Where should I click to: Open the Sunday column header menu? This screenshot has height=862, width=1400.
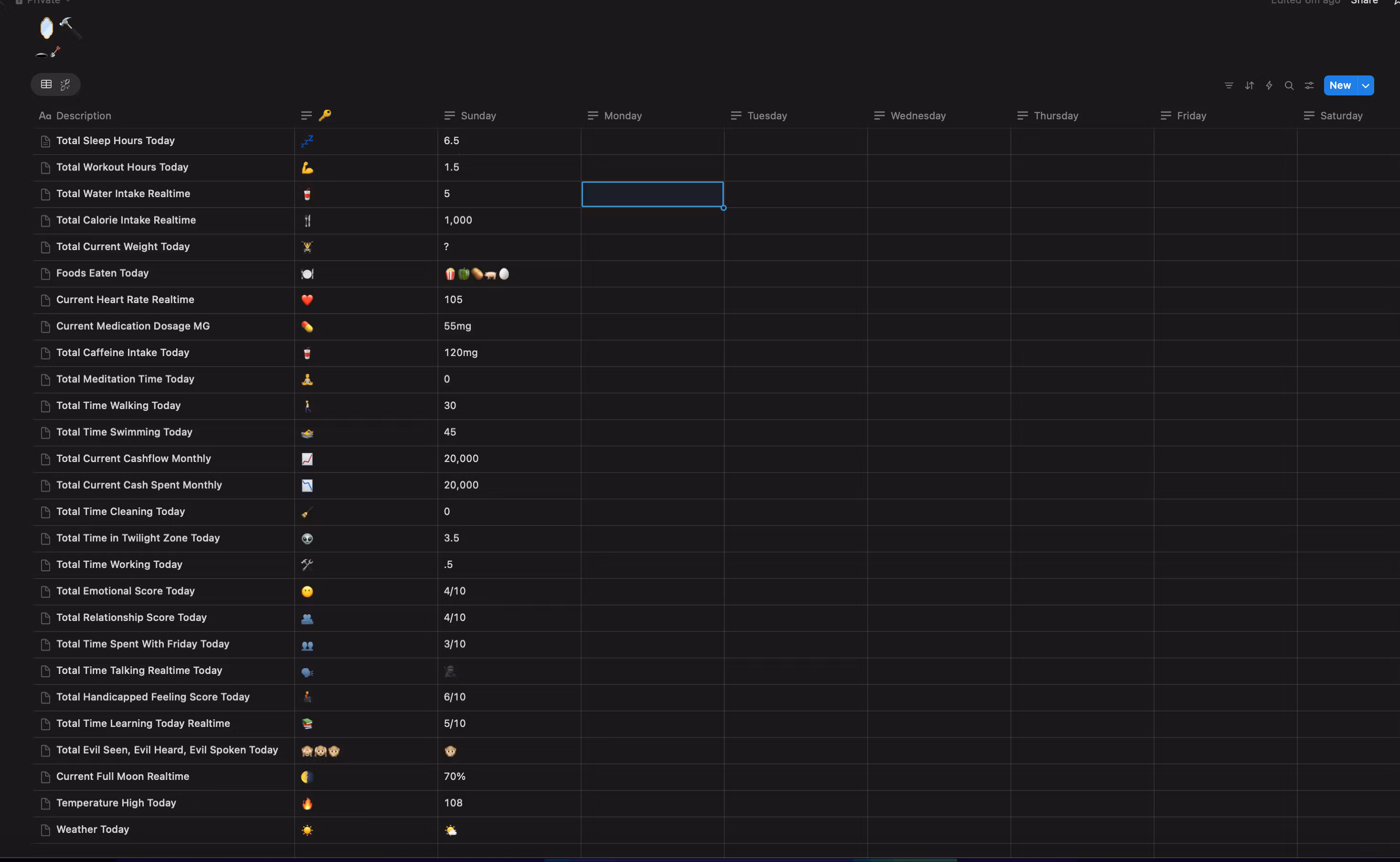tap(478, 116)
